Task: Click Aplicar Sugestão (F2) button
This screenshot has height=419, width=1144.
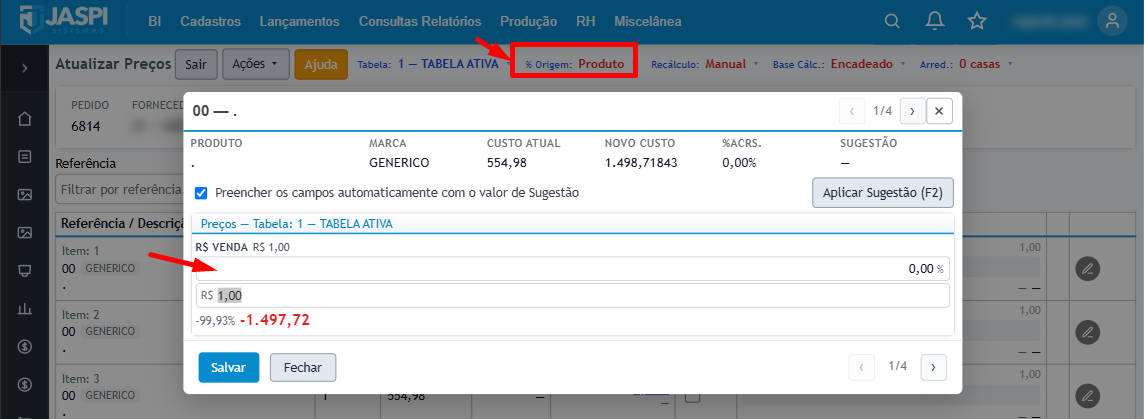Action: pyautogui.click(x=883, y=193)
